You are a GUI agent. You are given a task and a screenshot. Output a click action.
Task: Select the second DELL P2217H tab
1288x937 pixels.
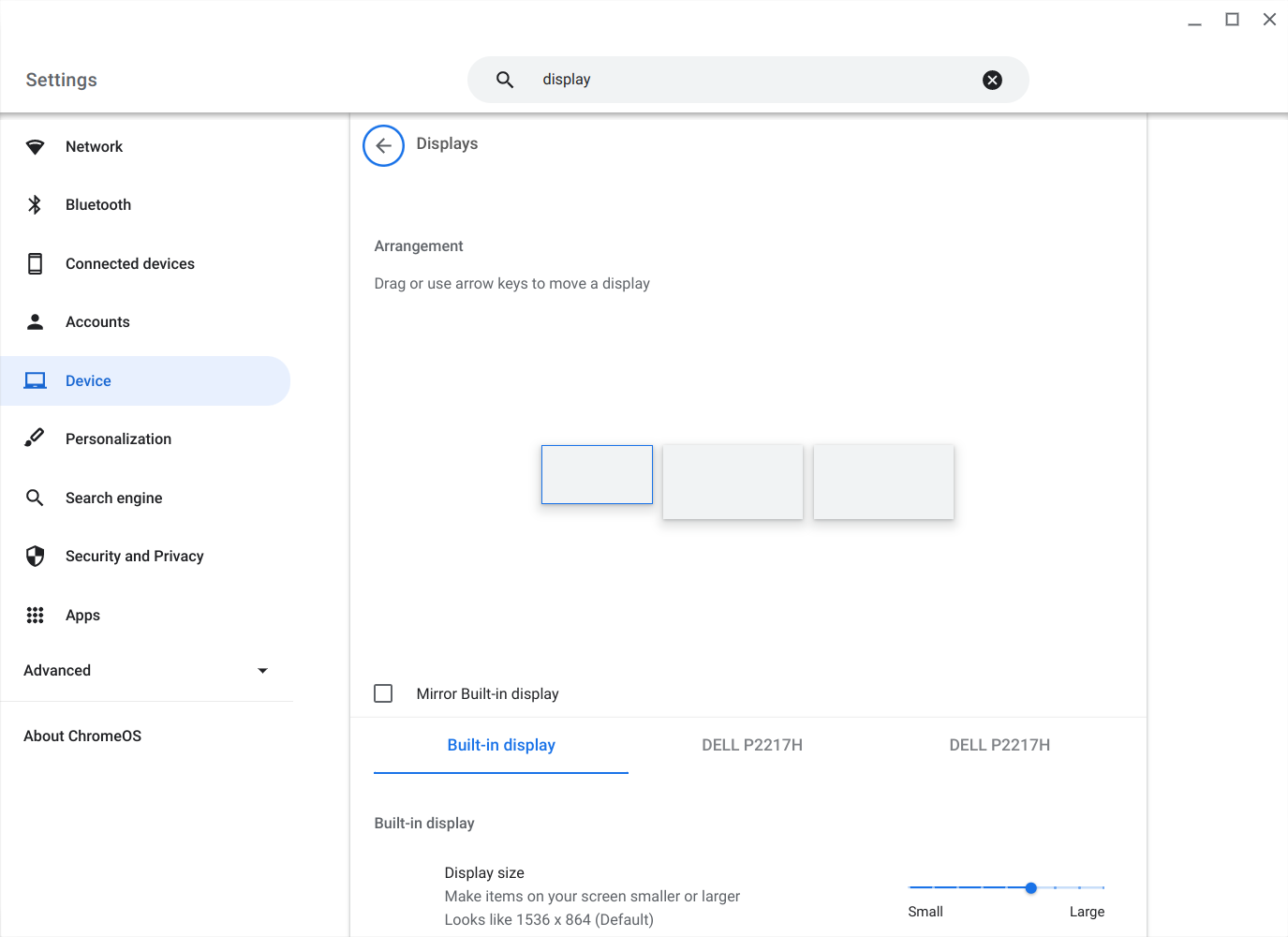(x=999, y=746)
